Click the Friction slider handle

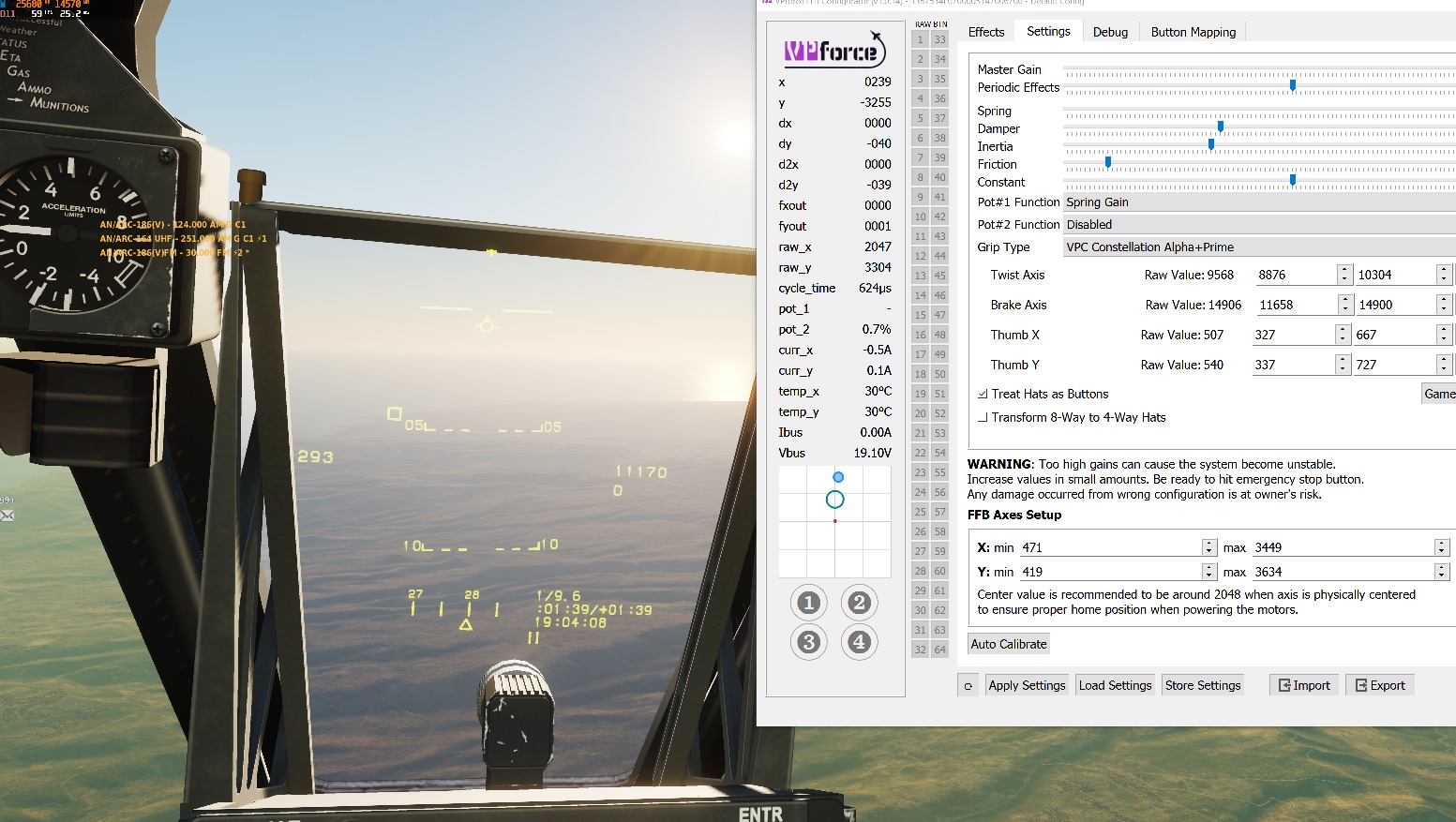1108,162
